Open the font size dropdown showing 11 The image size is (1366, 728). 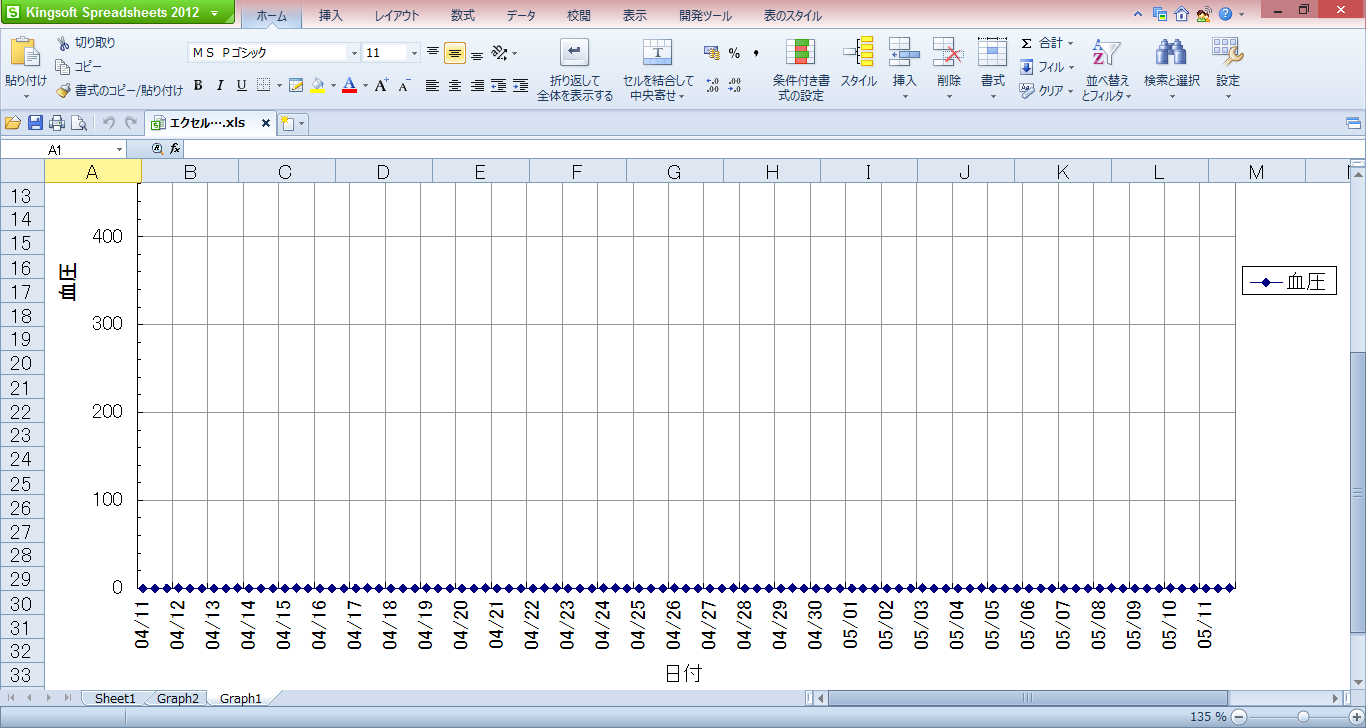414,53
